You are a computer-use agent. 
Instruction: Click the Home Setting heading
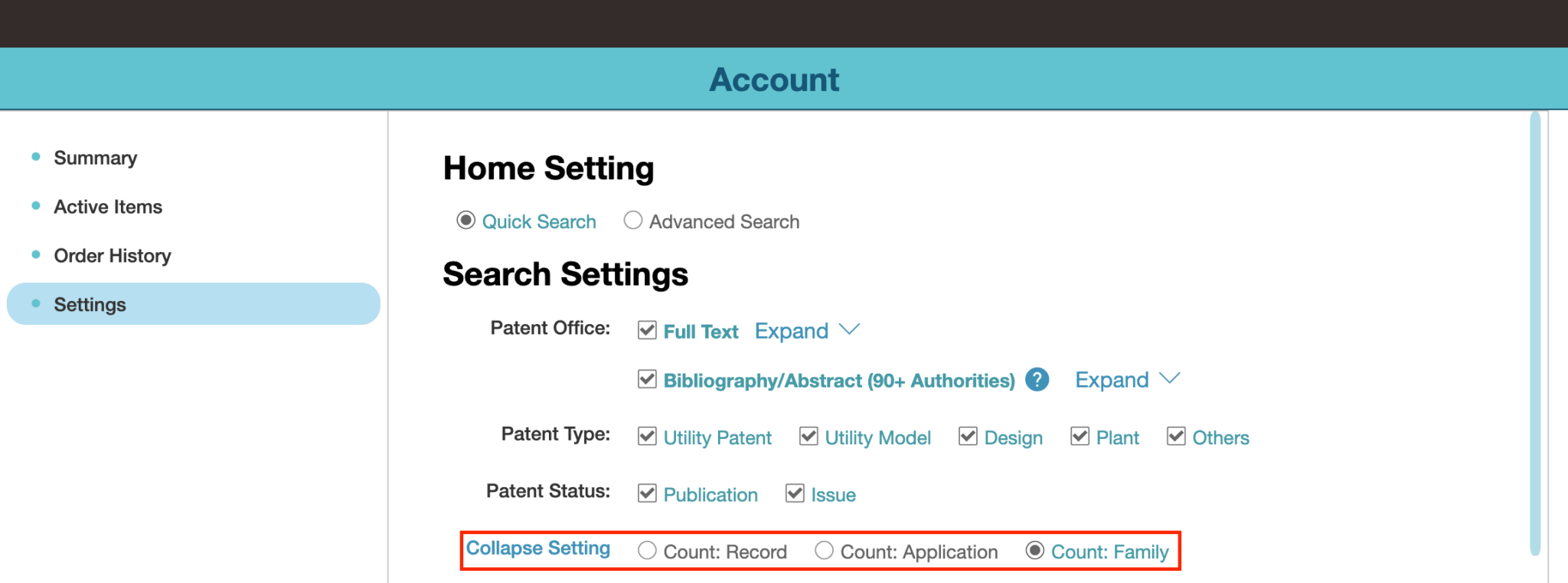(548, 169)
